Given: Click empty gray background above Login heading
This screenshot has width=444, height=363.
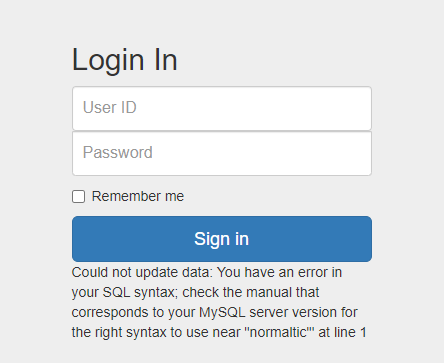Looking at the screenshot, I should (222, 20).
